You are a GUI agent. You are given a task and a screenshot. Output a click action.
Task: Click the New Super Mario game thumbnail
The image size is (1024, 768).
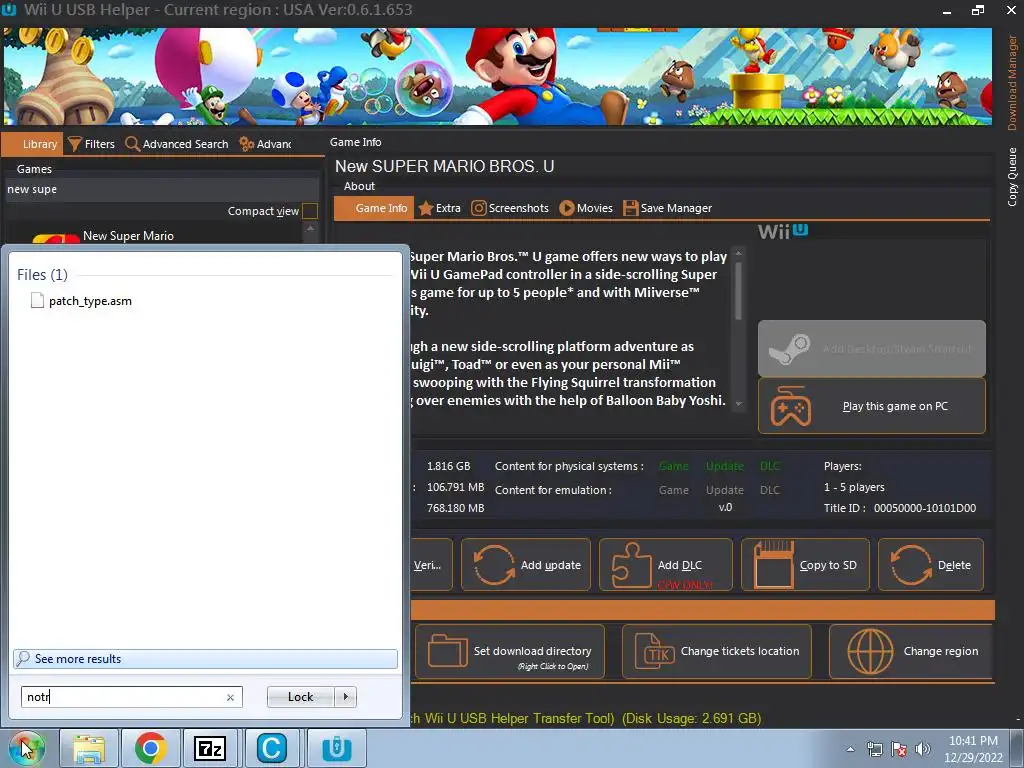56,238
